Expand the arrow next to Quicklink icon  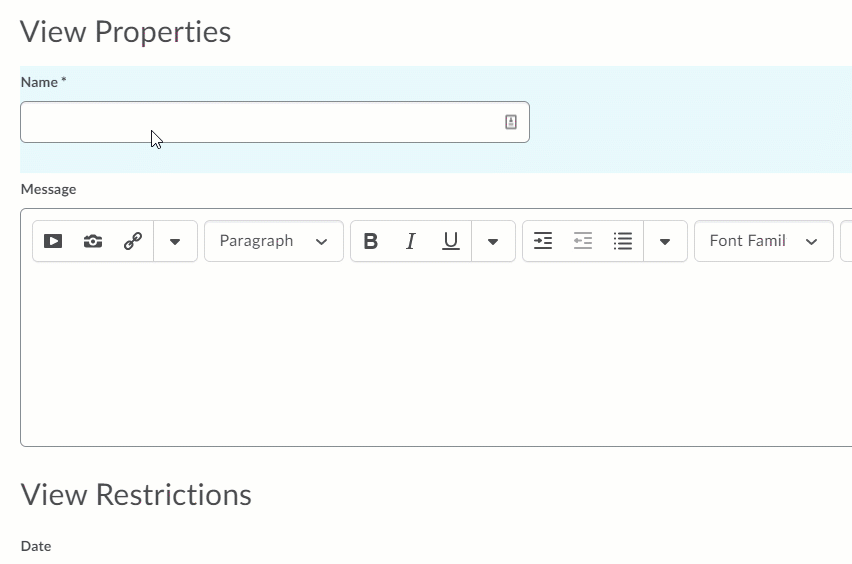pos(175,241)
